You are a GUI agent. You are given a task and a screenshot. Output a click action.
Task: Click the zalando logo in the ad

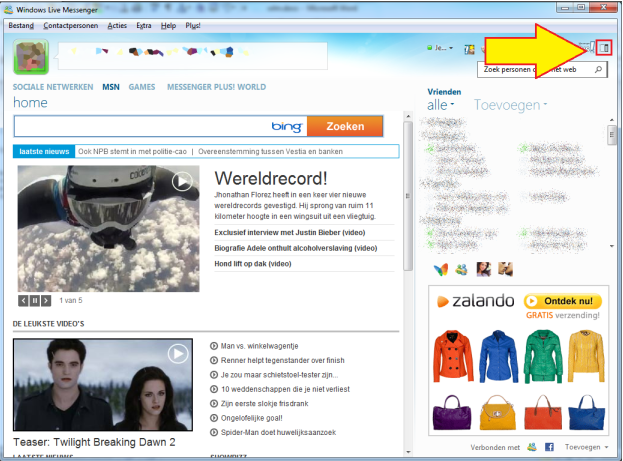476,301
